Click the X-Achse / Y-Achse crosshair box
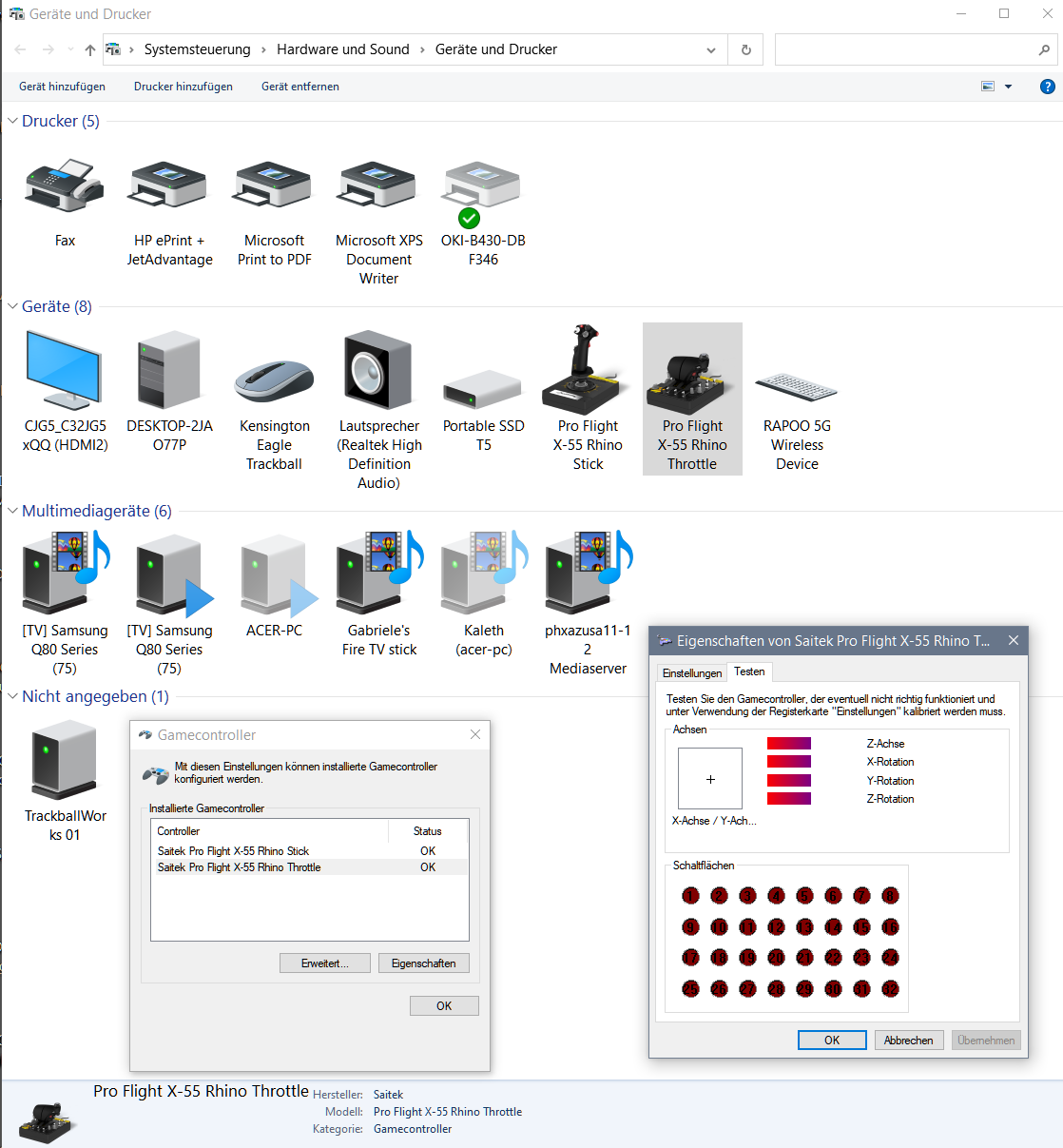 pos(710,779)
